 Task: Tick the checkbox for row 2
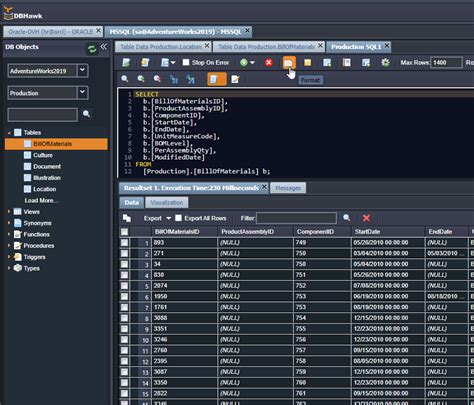pyautogui.click(x=124, y=253)
